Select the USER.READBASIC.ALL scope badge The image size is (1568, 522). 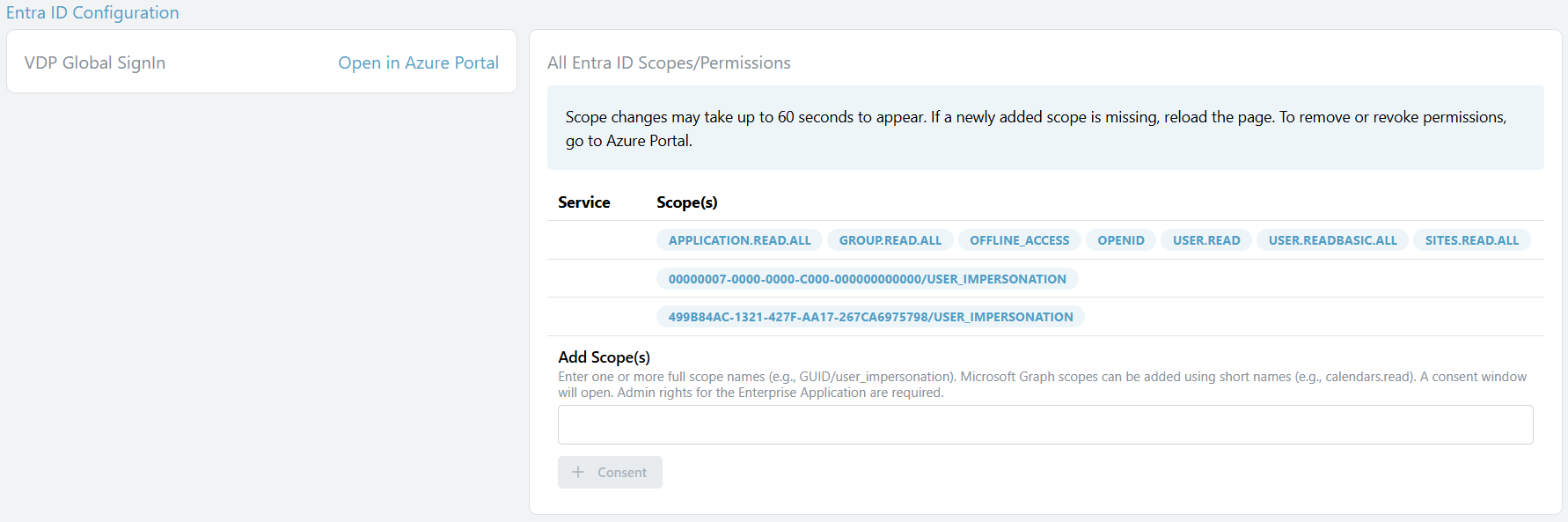(1332, 240)
